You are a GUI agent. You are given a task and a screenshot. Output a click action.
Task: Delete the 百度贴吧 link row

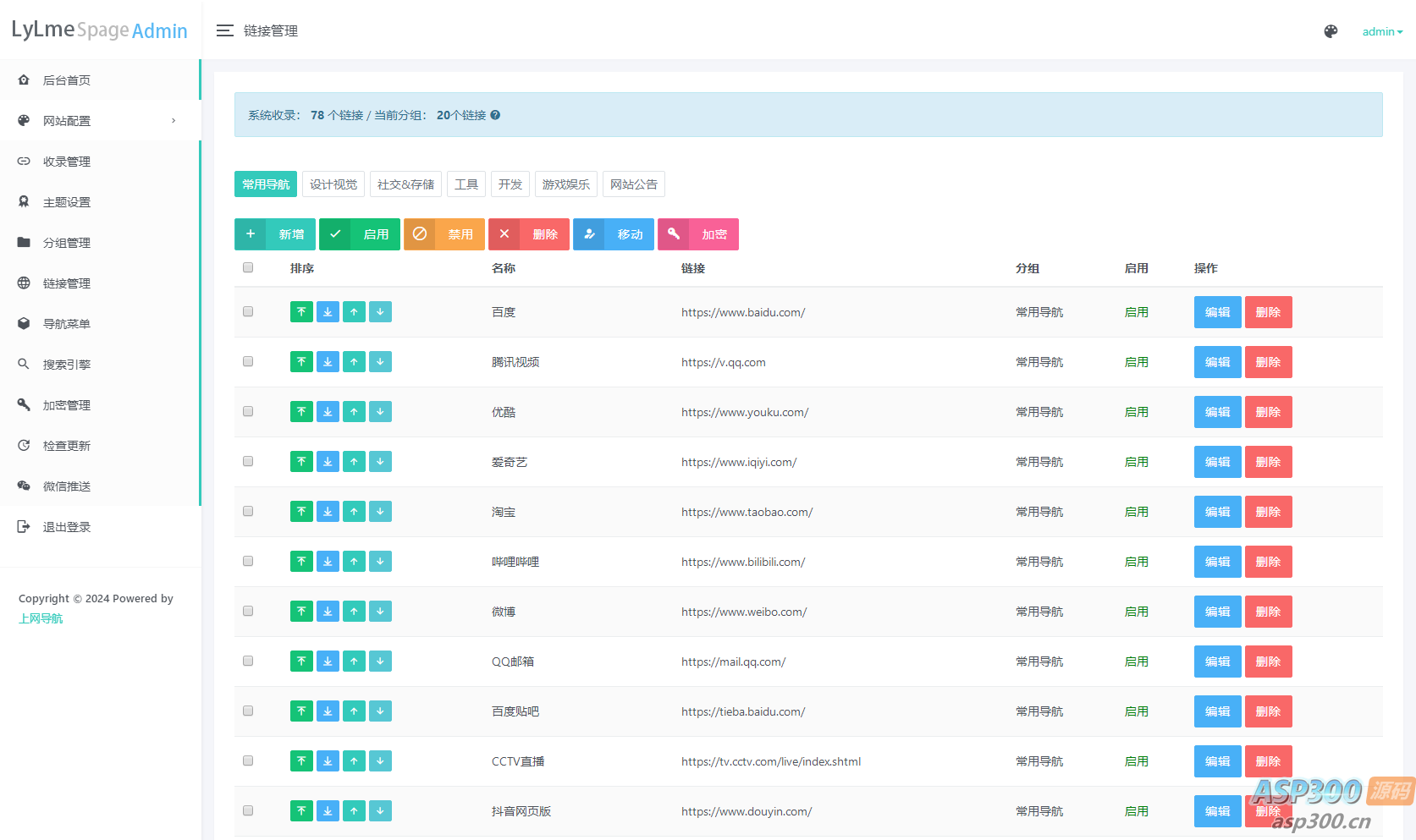coord(1268,711)
